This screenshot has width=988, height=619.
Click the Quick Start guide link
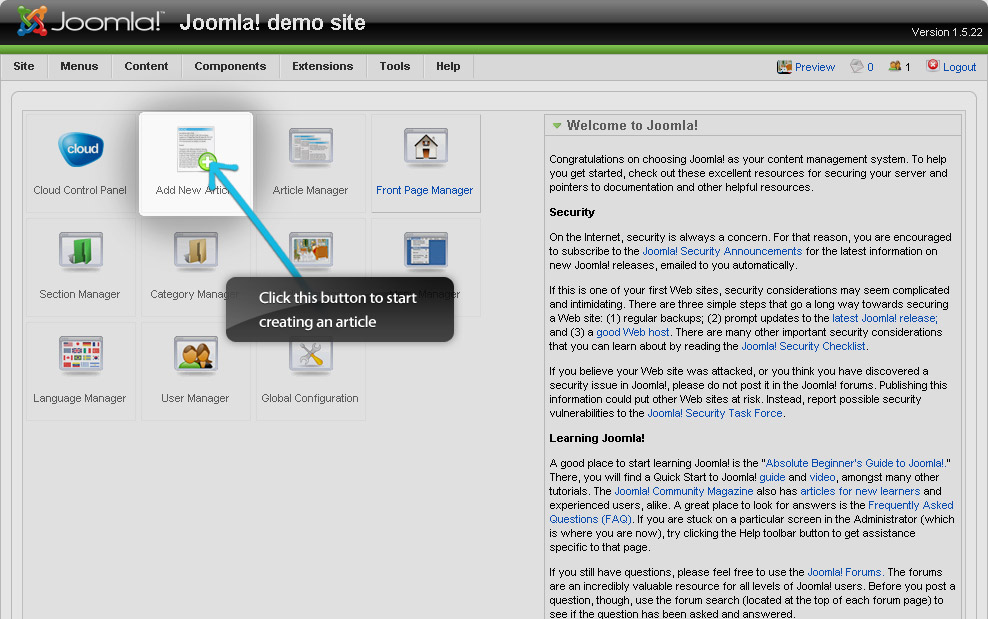click(772, 477)
